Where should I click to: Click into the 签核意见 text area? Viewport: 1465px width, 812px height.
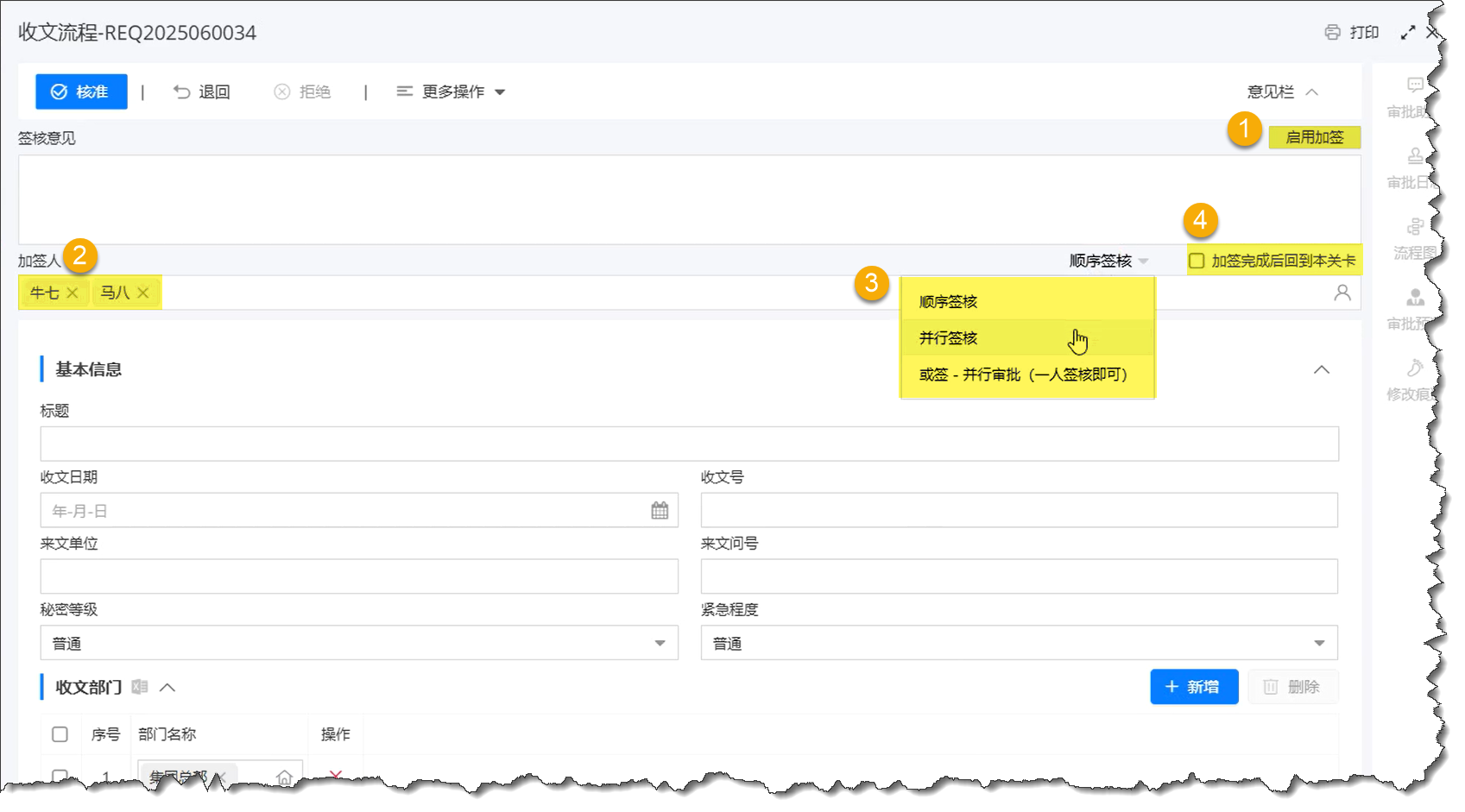pos(689,199)
